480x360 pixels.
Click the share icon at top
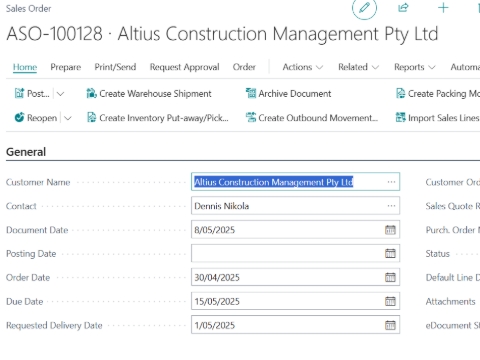[x=403, y=7]
